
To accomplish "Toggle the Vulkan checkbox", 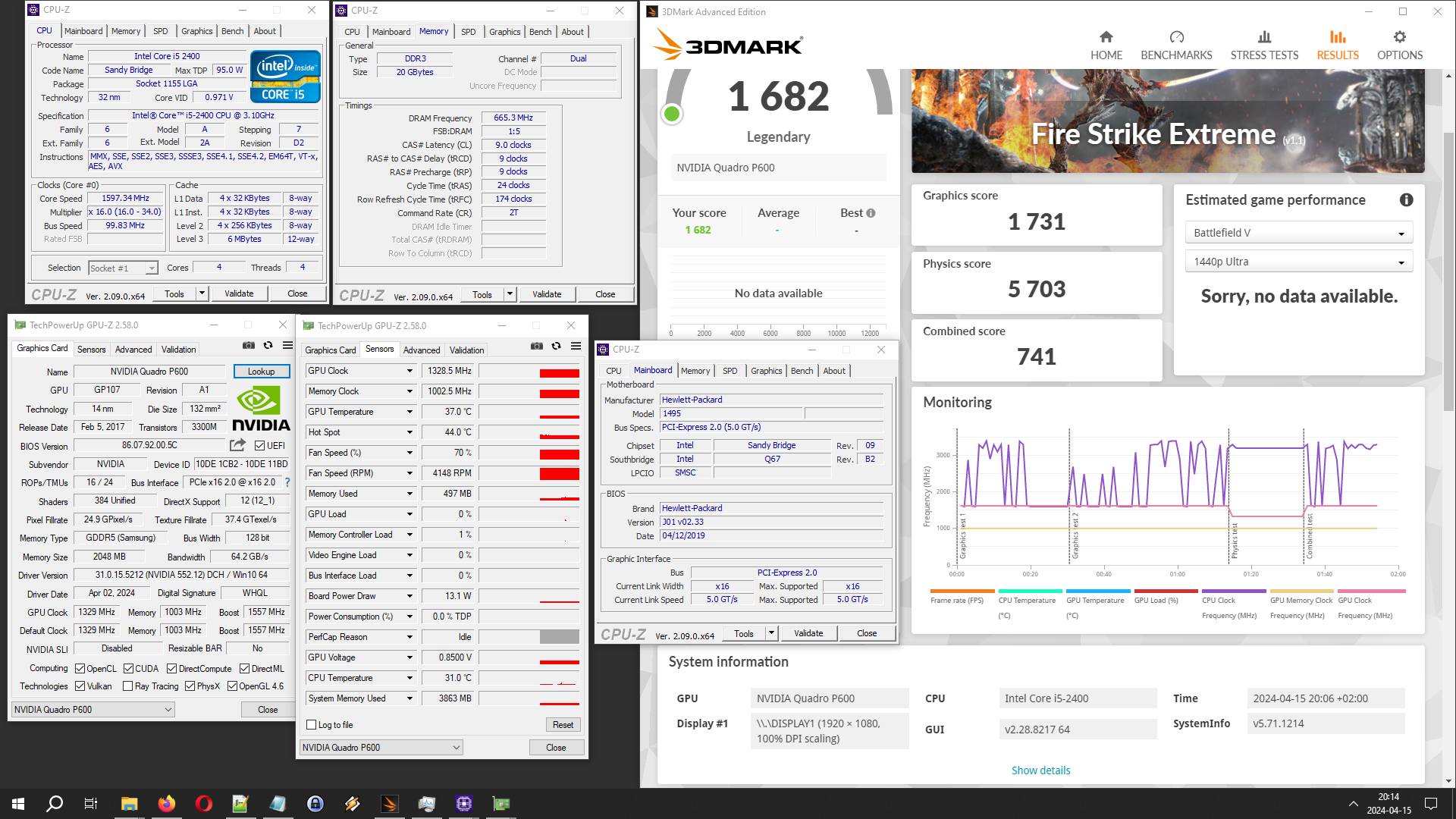I will pos(80,686).
